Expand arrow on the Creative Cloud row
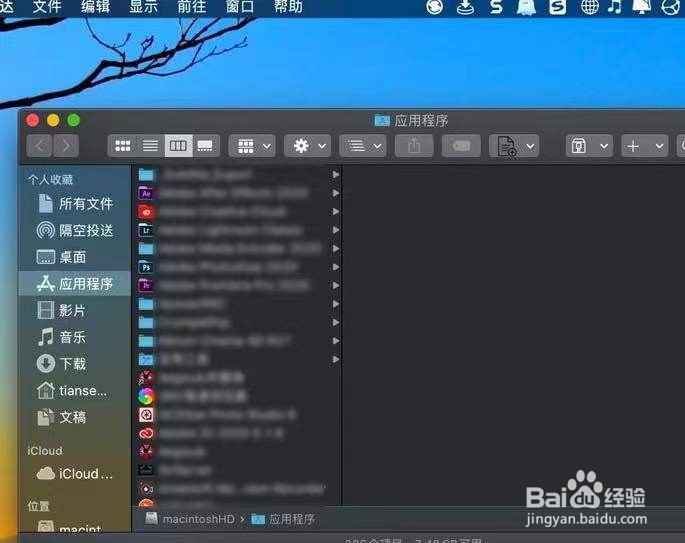The width and height of the screenshot is (685, 543). (x=336, y=211)
